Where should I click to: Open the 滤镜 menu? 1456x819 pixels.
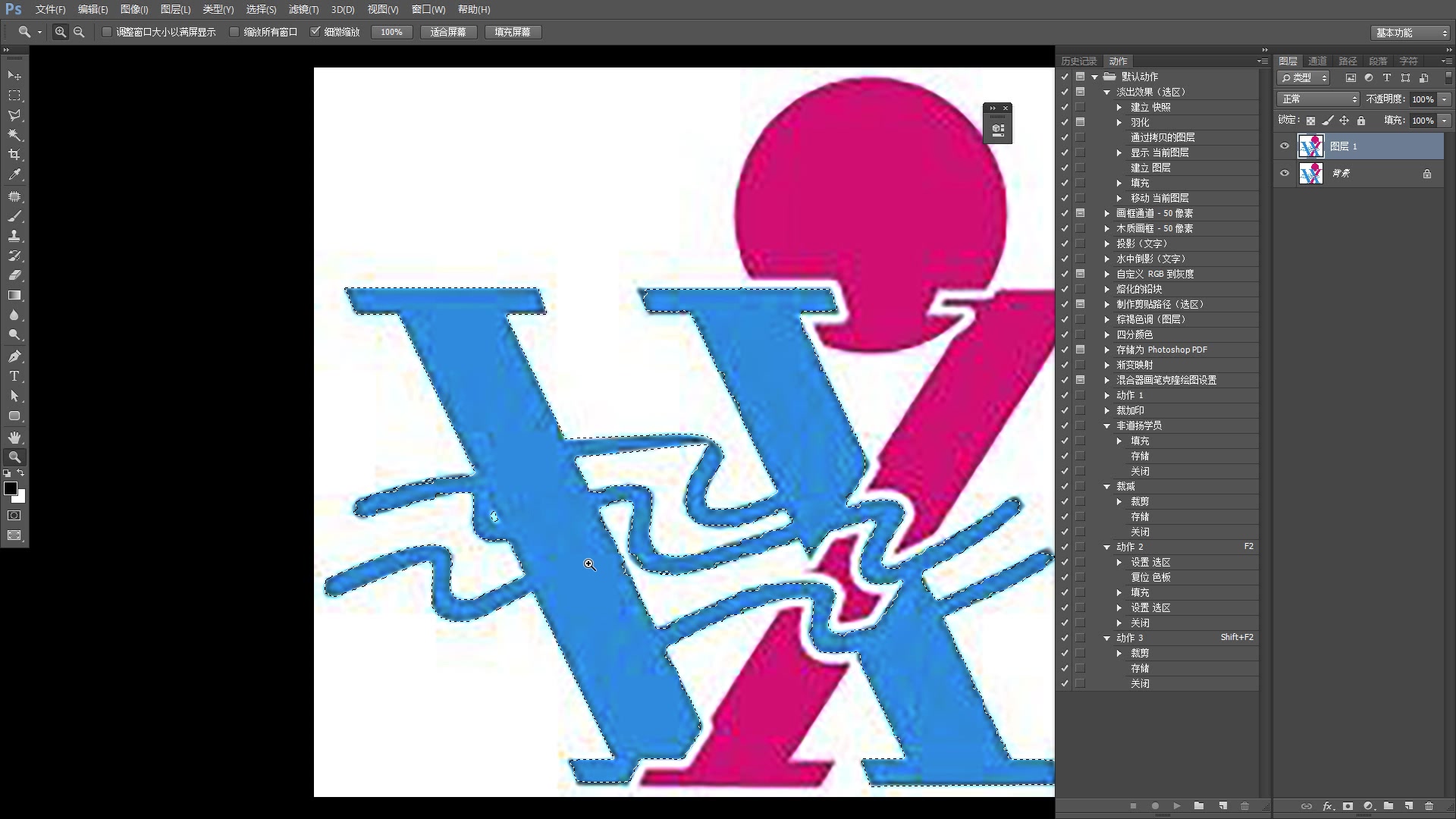[303, 10]
